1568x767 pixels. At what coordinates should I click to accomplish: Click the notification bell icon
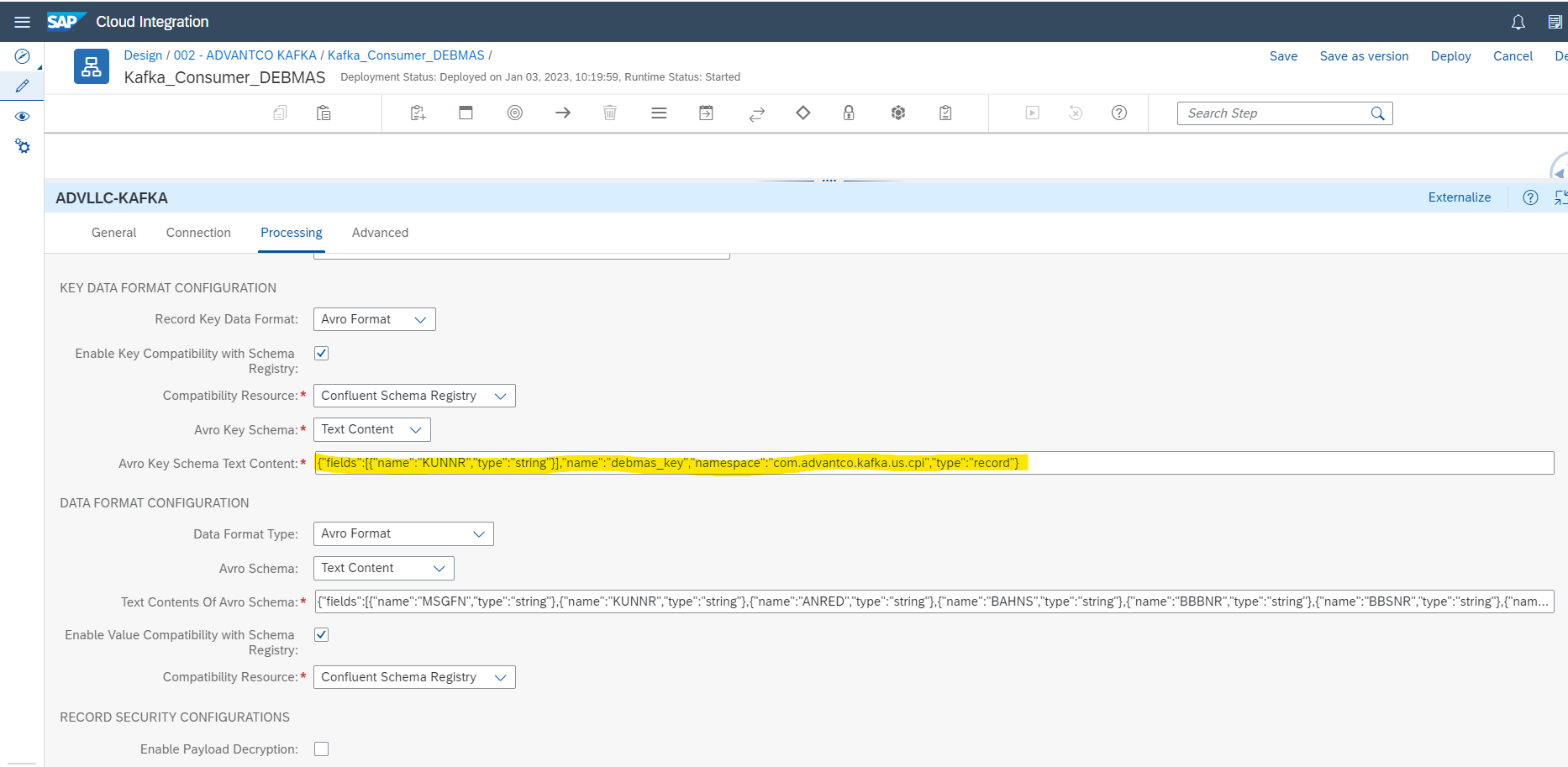coord(1518,22)
